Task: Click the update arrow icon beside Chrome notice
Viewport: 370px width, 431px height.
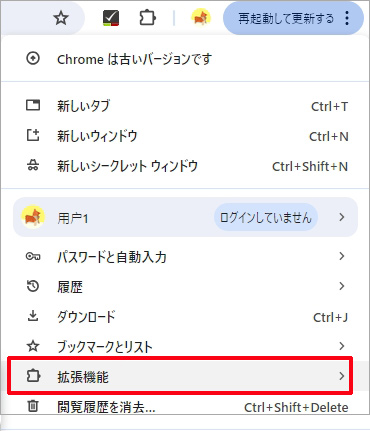Action: (x=33, y=59)
